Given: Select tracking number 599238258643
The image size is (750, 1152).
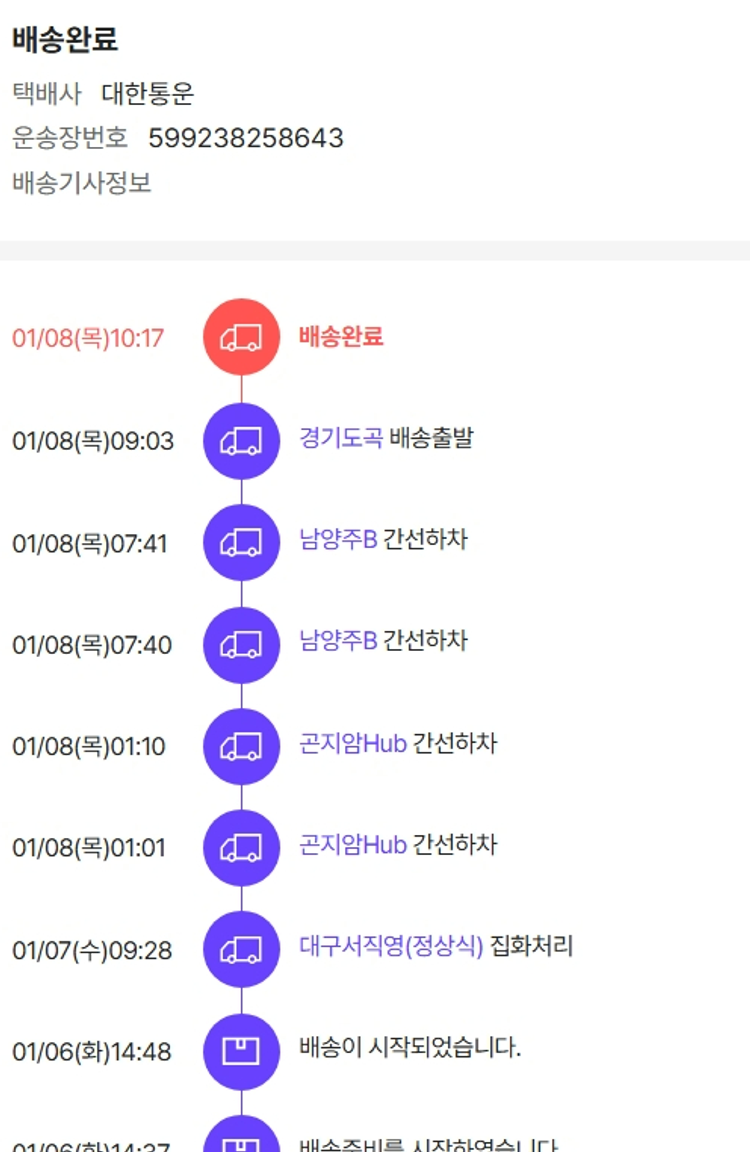Looking at the screenshot, I should pyautogui.click(x=246, y=138).
